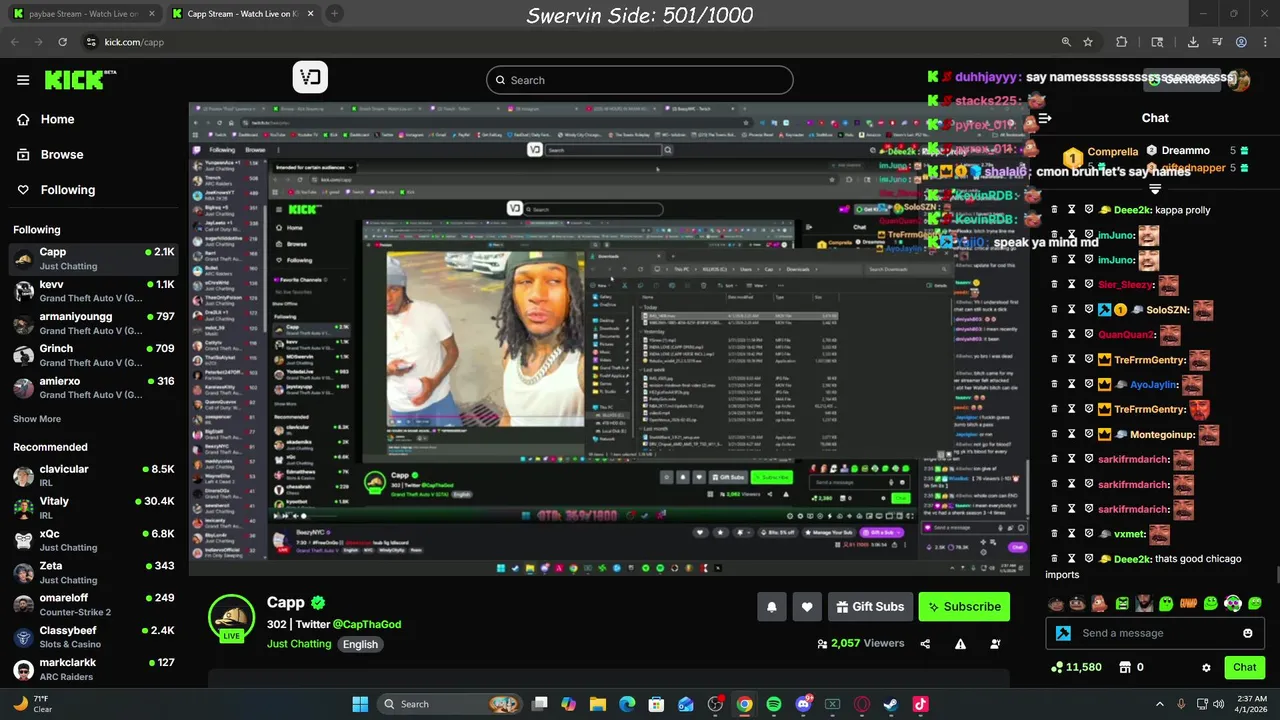This screenshot has height=720, width=1280.
Task: Click the green Chat send button
Action: click(x=1244, y=667)
